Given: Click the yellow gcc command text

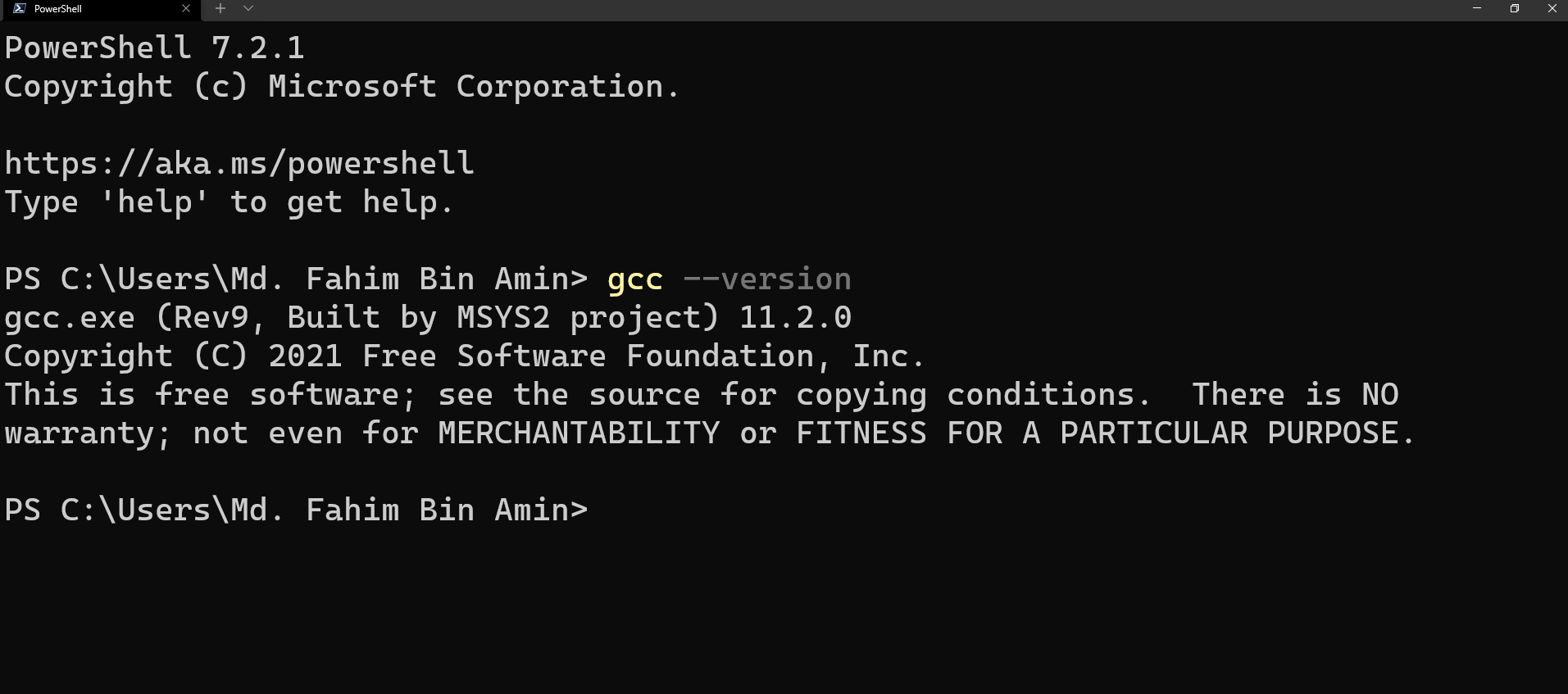Looking at the screenshot, I should pyautogui.click(x=634, y=279).
